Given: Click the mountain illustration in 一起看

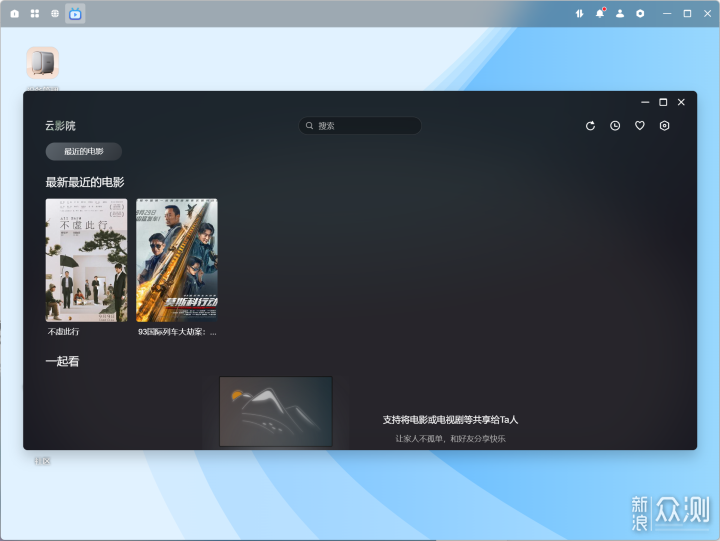Looking at the screenshot, I should click(276, 411).
